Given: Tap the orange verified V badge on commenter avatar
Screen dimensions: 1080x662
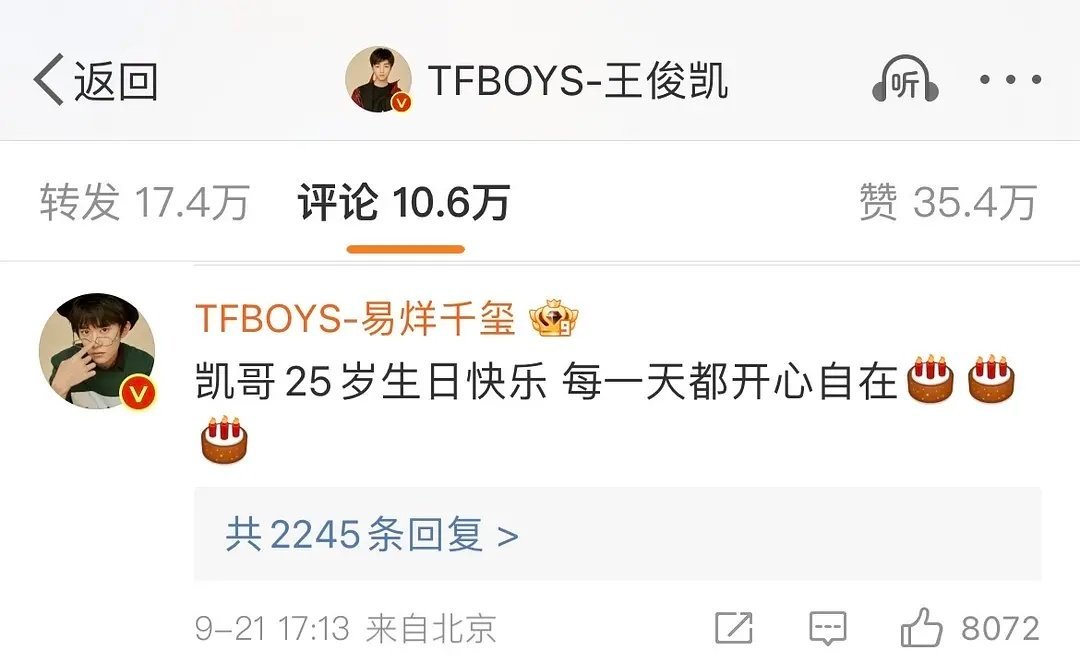Looking at the screenshot, I should (x=138, y=393).
